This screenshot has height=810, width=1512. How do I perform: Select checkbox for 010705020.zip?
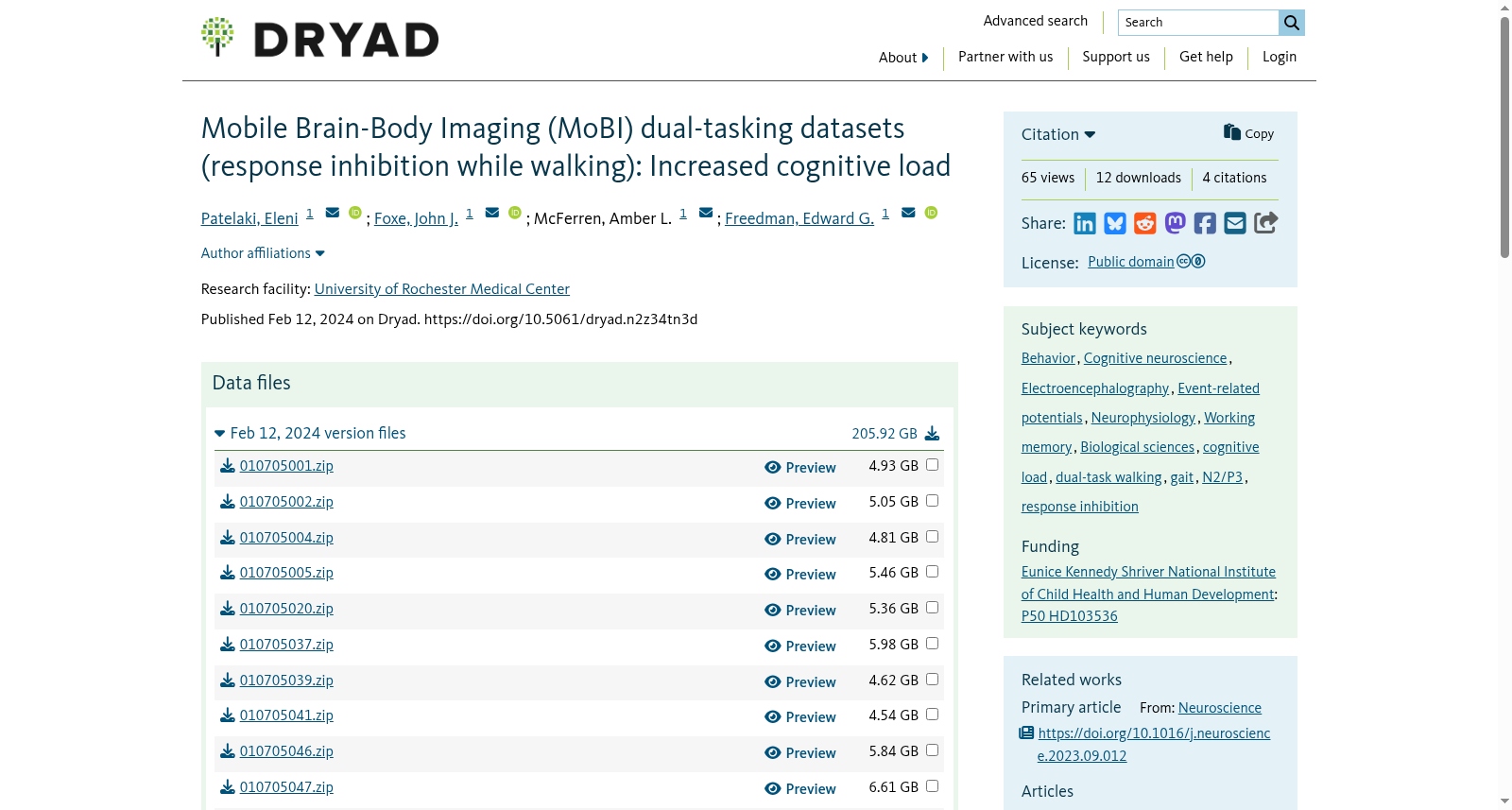click(x=933, y=608)
